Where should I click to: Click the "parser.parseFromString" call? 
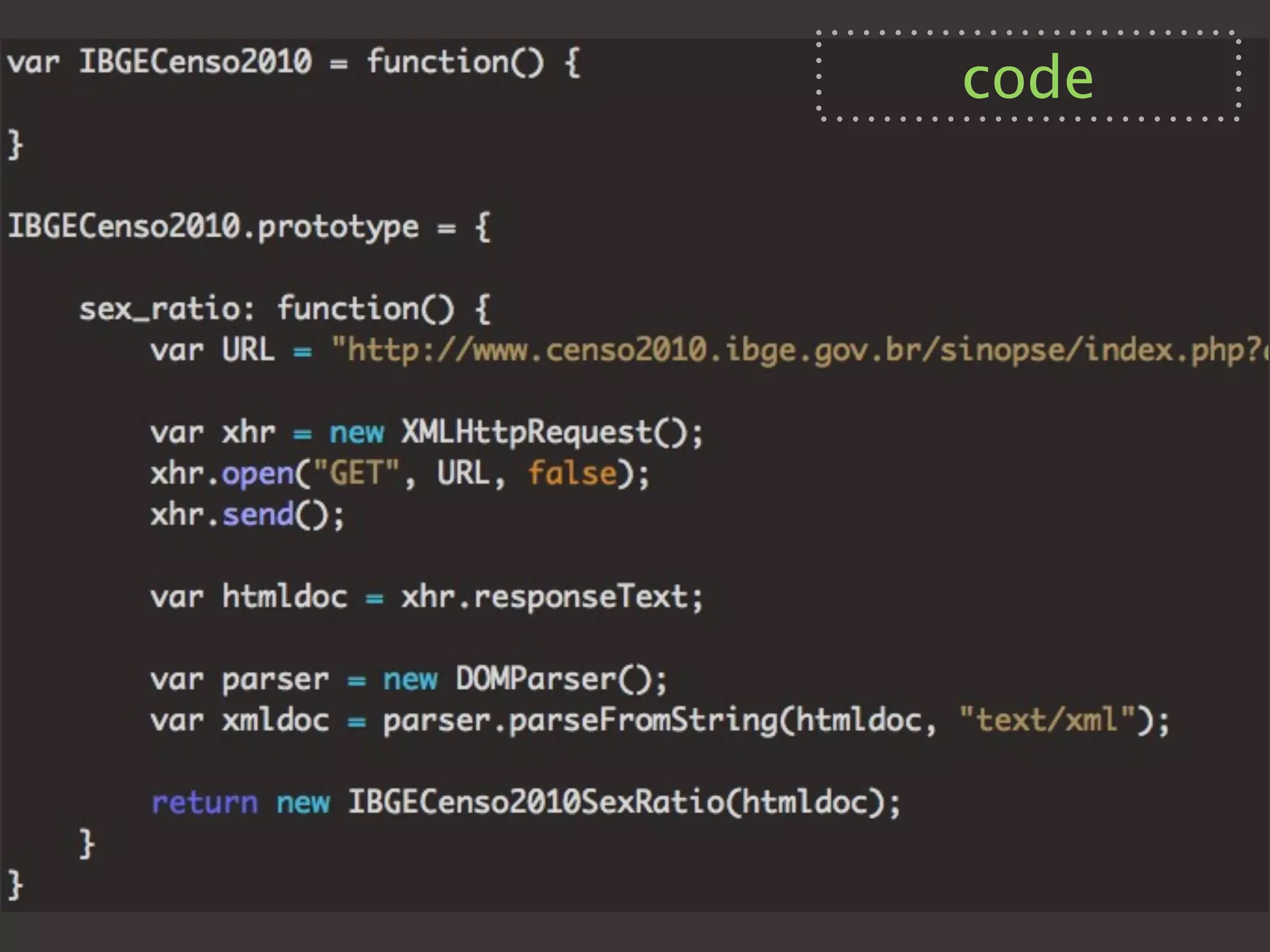pyautogui.click(x=580, y=720)
